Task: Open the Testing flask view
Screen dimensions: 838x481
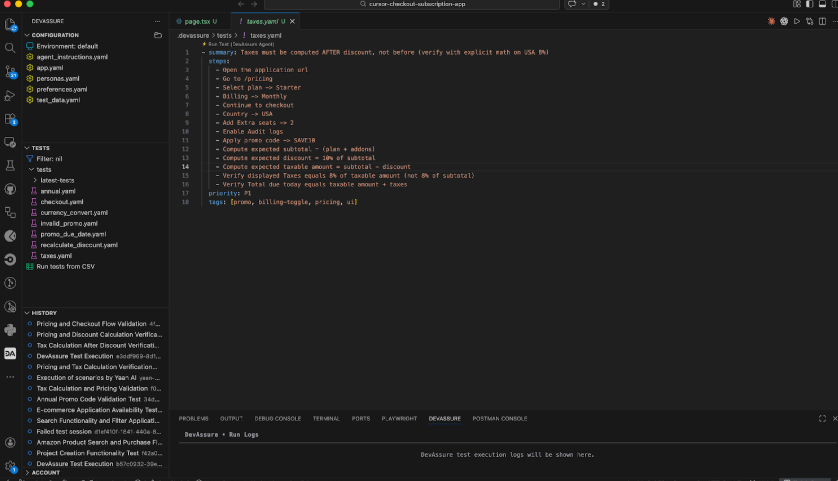Action: tap(10, 166)
